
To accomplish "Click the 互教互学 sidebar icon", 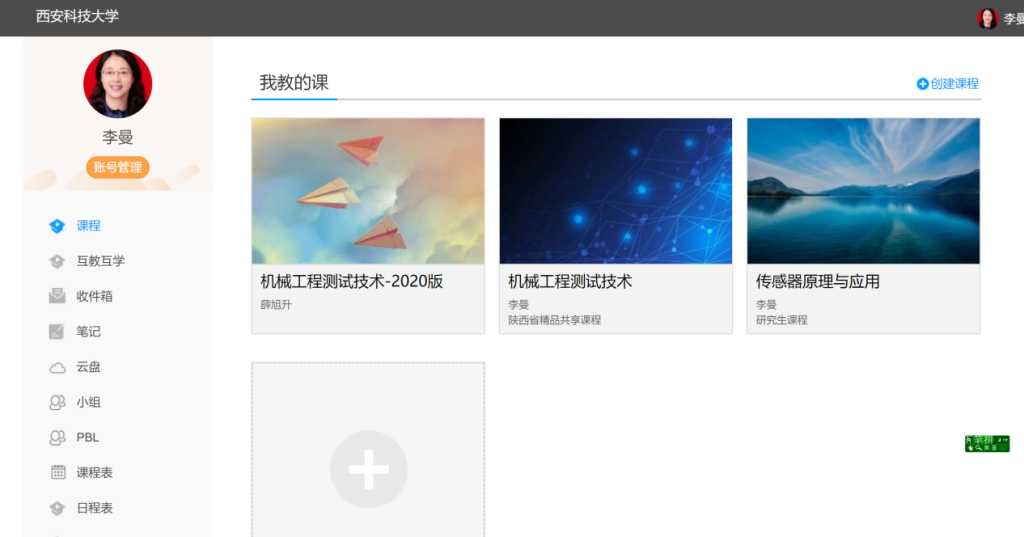I will [x=58, y=261].
